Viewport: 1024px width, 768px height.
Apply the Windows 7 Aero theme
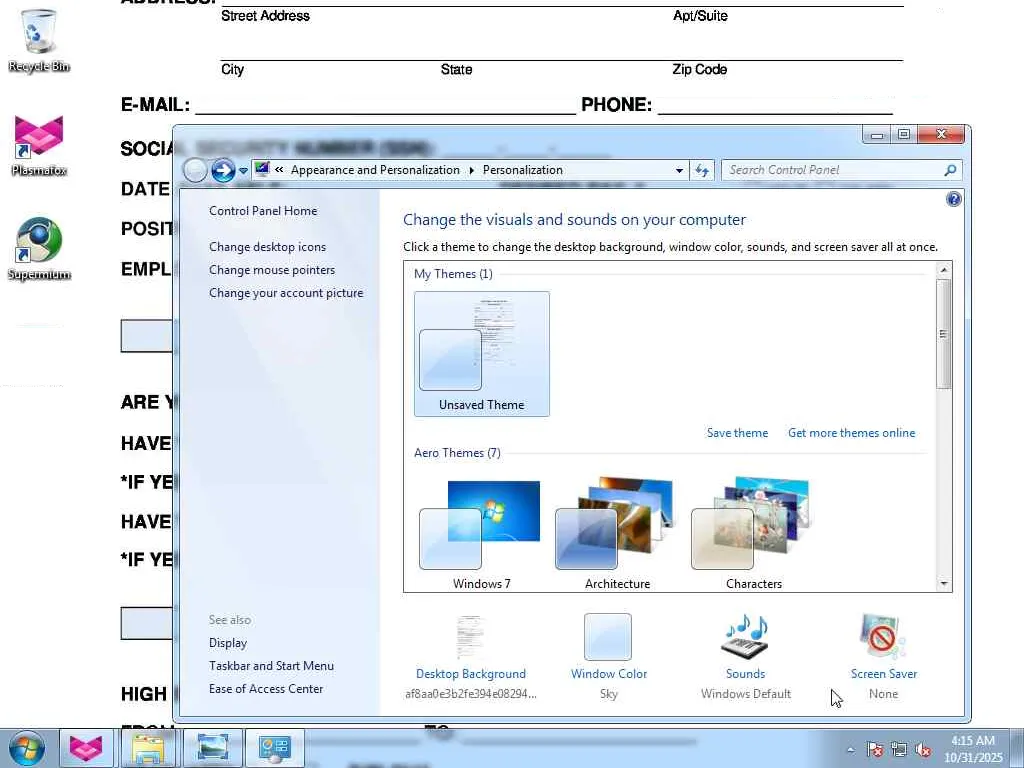click(481, 532)
